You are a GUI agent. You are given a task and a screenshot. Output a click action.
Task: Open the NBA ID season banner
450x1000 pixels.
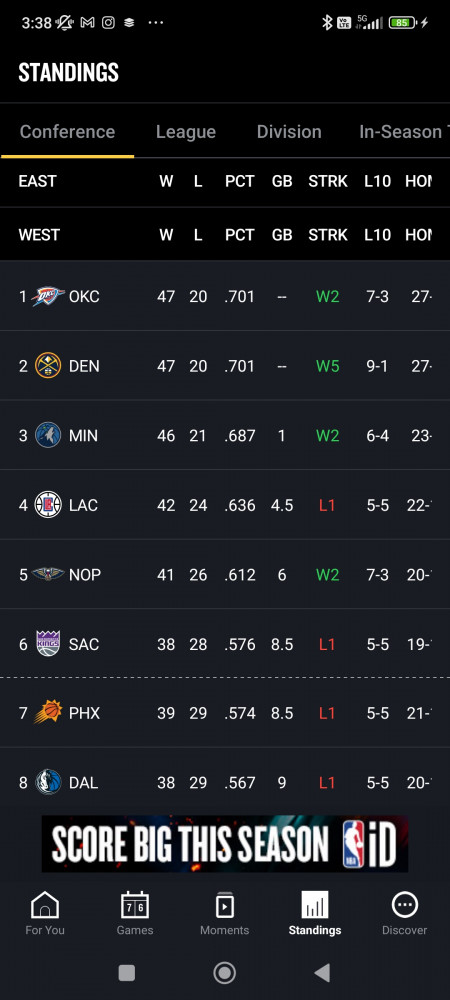pos(224,843)
